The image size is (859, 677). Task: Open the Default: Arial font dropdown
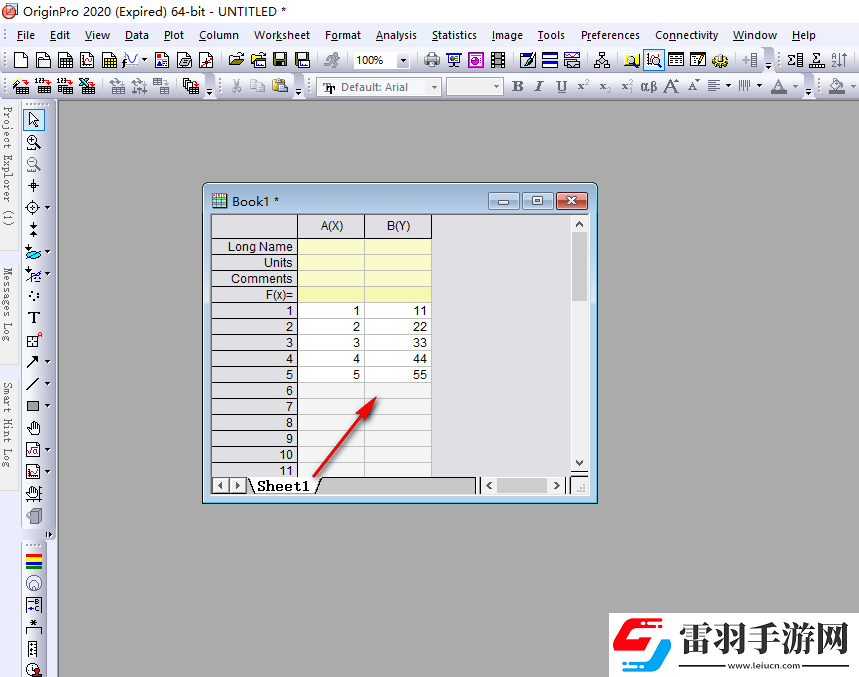(434, 88)
